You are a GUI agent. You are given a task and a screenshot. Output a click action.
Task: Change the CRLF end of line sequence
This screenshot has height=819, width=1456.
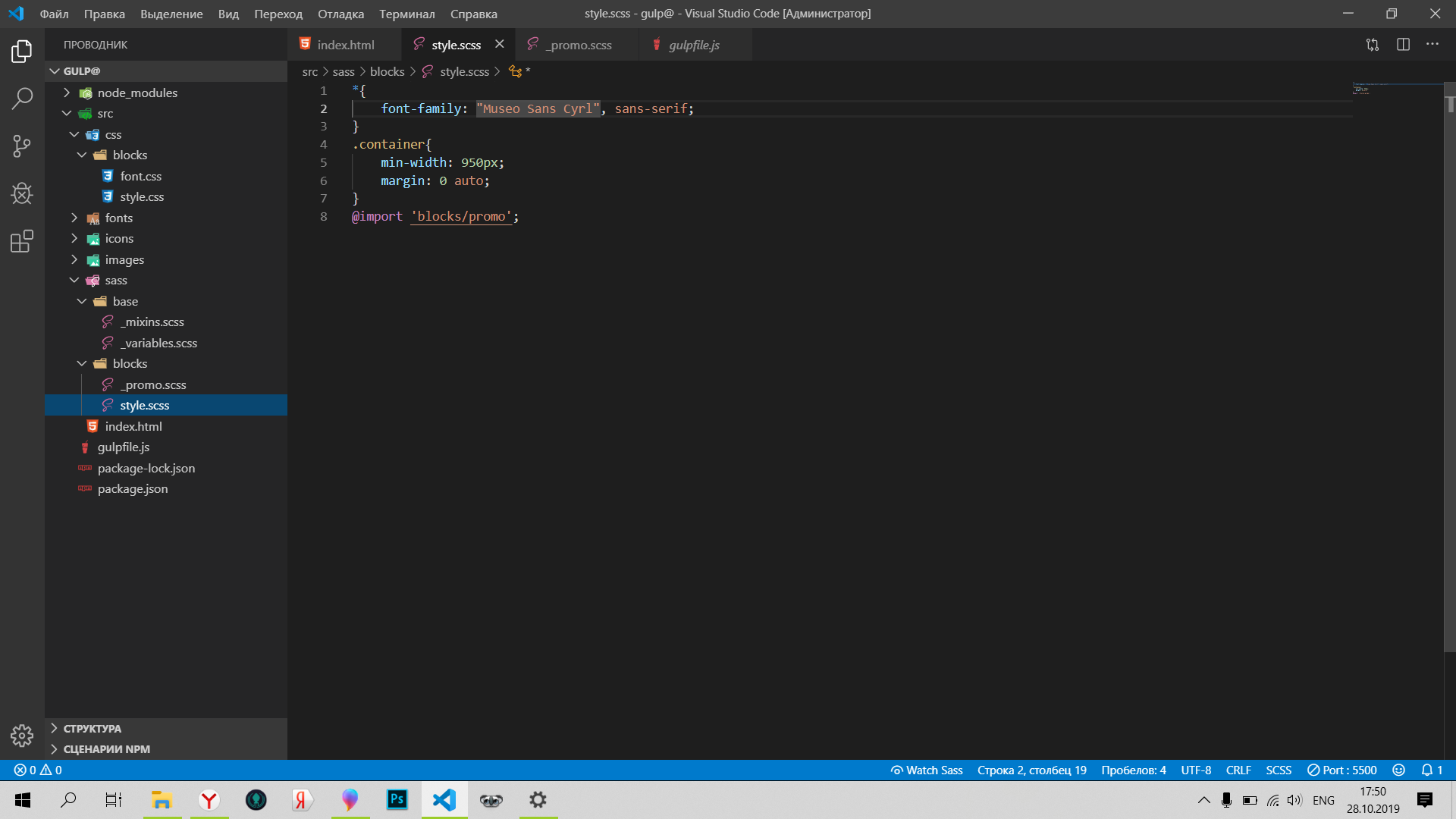(1238, 770)
